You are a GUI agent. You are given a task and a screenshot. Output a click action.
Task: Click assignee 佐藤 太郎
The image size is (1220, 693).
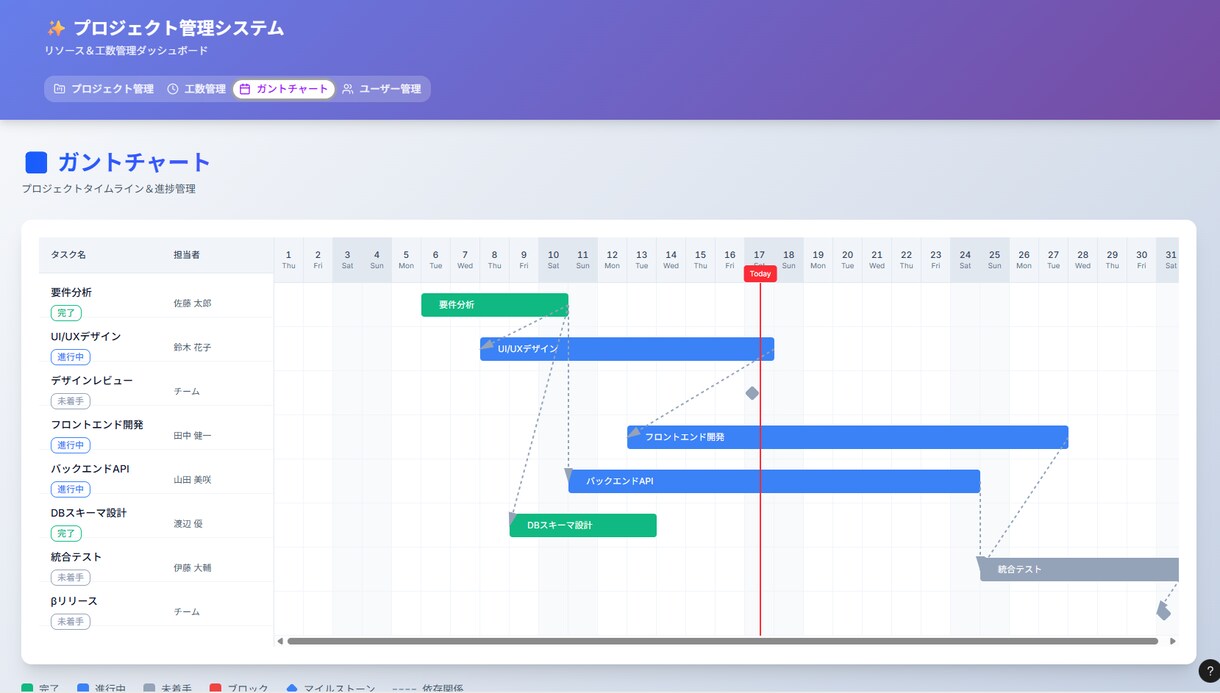click(192, 303)
